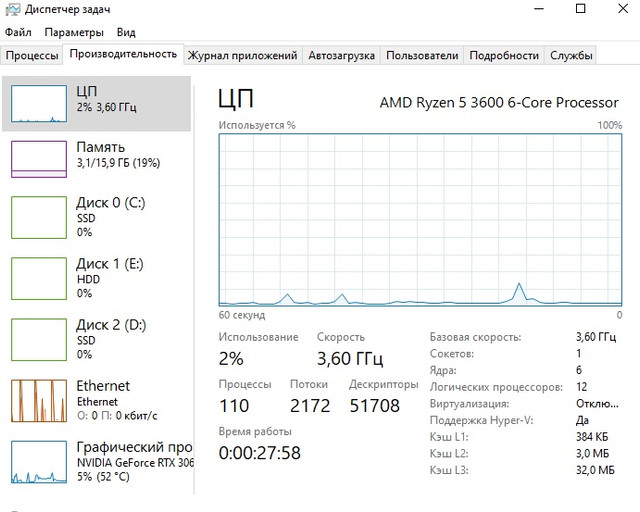Switch to the Пользователи tab

point(422,56)
